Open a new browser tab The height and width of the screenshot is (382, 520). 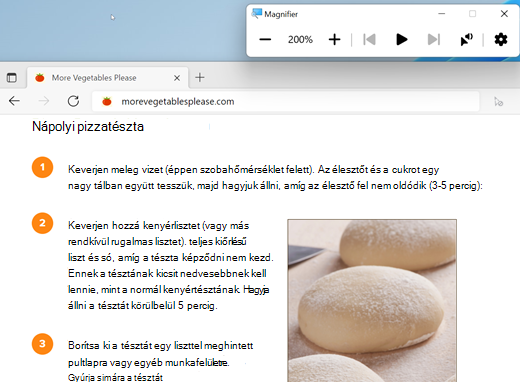[200, 78]
